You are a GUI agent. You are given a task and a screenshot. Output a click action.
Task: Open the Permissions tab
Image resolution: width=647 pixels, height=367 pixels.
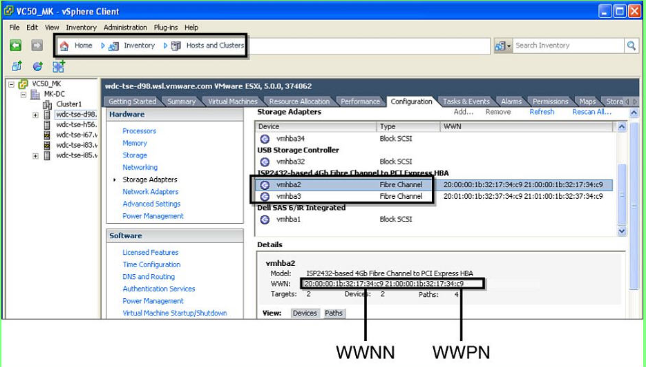click(x=550, y=102)
